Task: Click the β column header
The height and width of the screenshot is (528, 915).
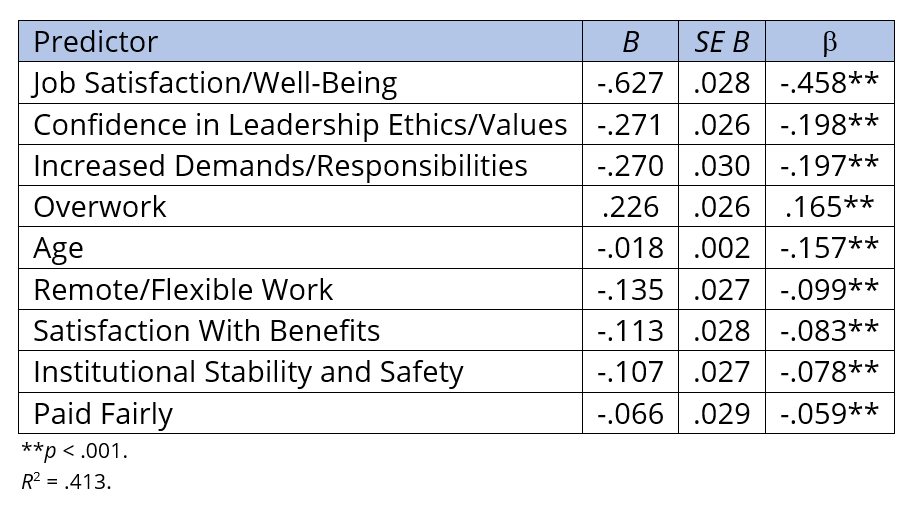Action: [x=829, y=42]
